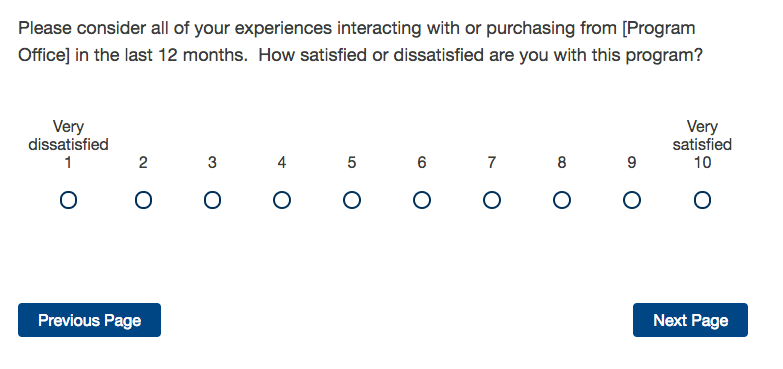
Task: Go to the Next Page button
Action: point(690,320)
